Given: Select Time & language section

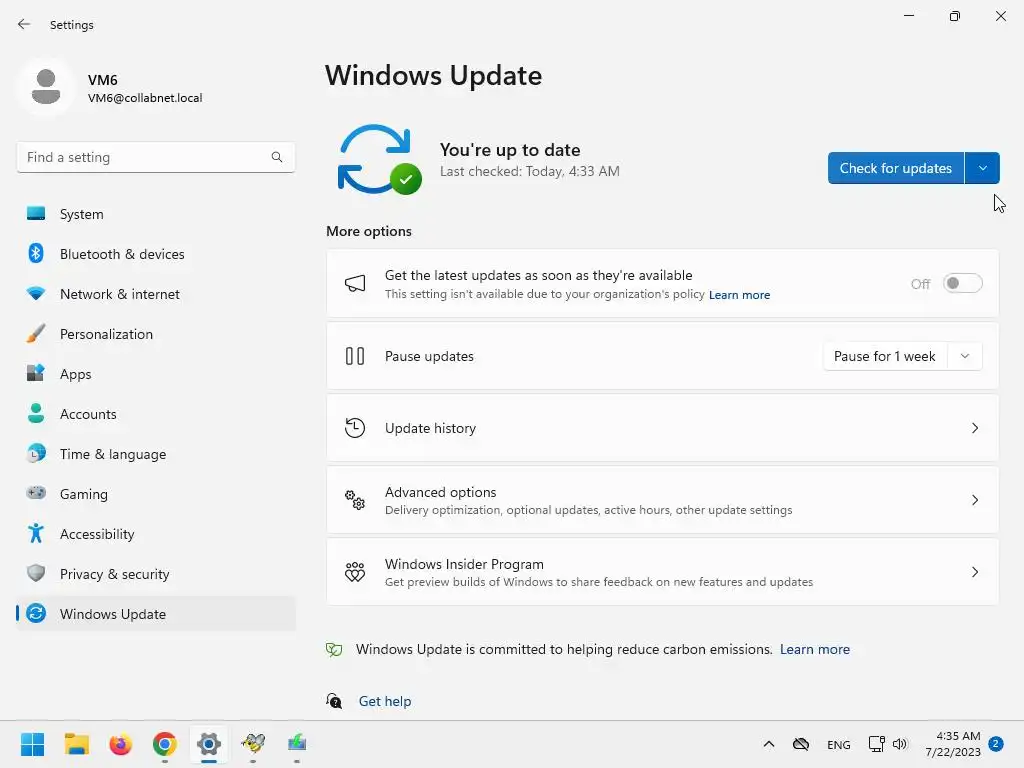Looking at the screenshot, I should 156,453.
